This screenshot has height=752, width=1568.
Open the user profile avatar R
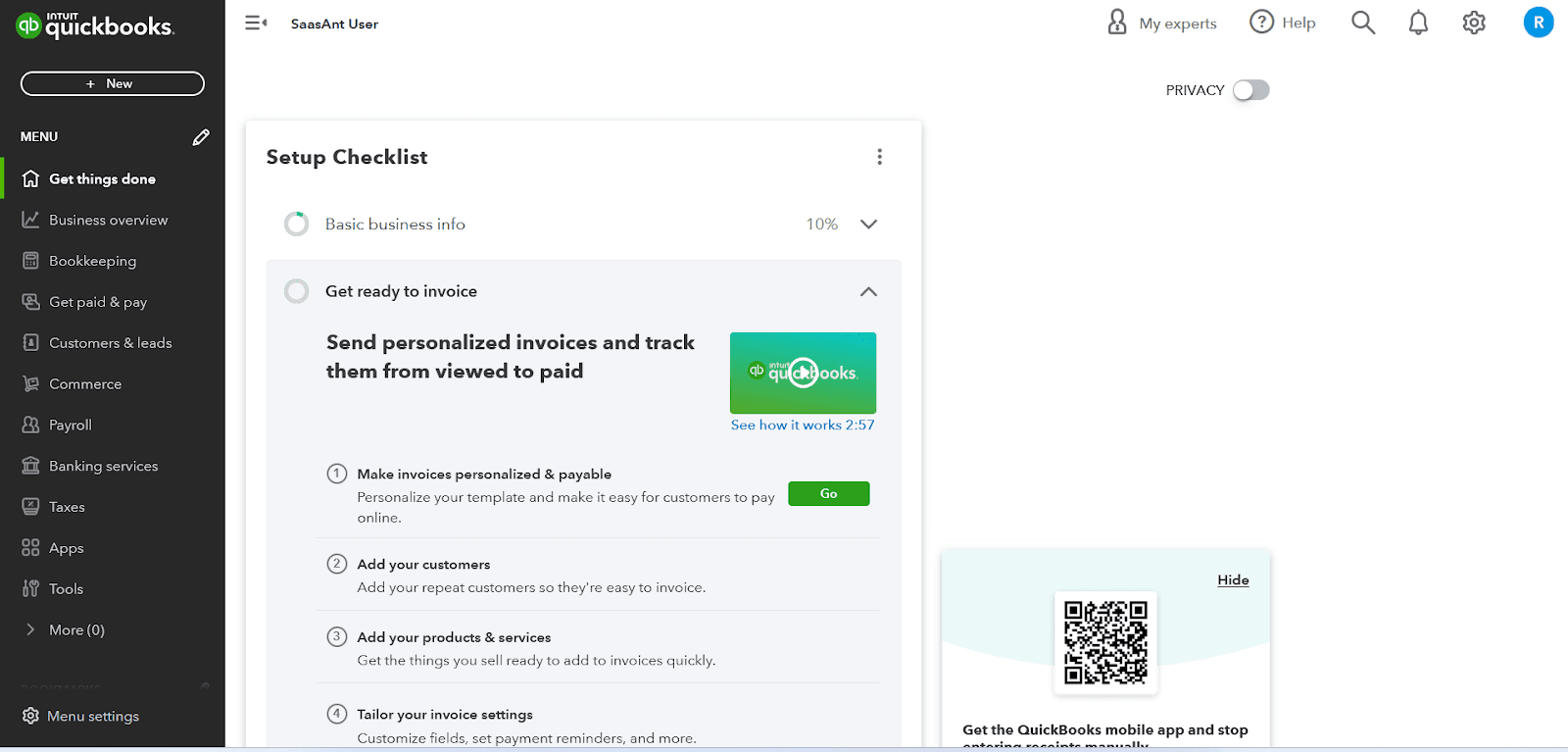pos(1539,23)
